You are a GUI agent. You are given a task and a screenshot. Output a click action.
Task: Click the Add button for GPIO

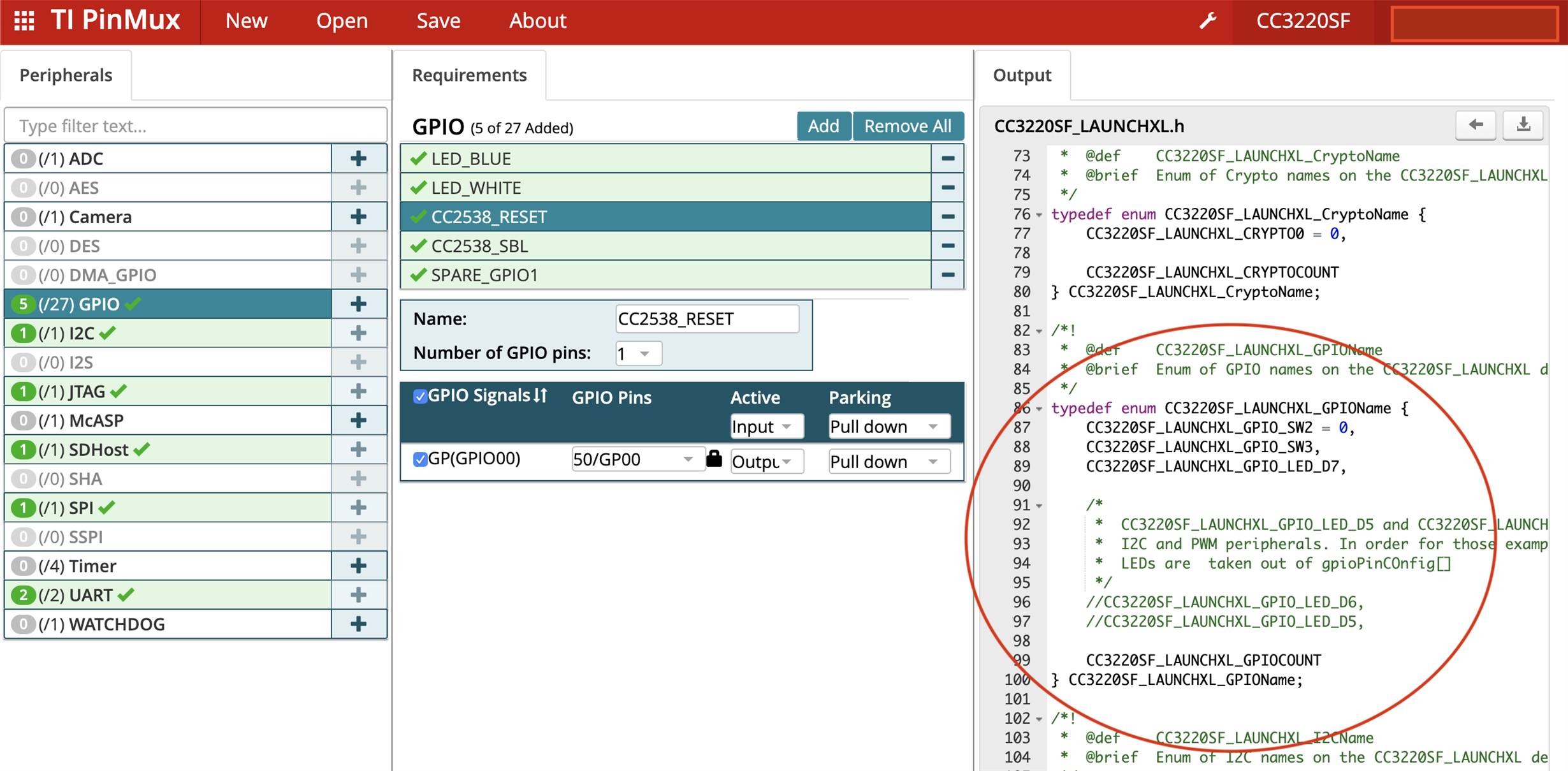click(823, 126)
